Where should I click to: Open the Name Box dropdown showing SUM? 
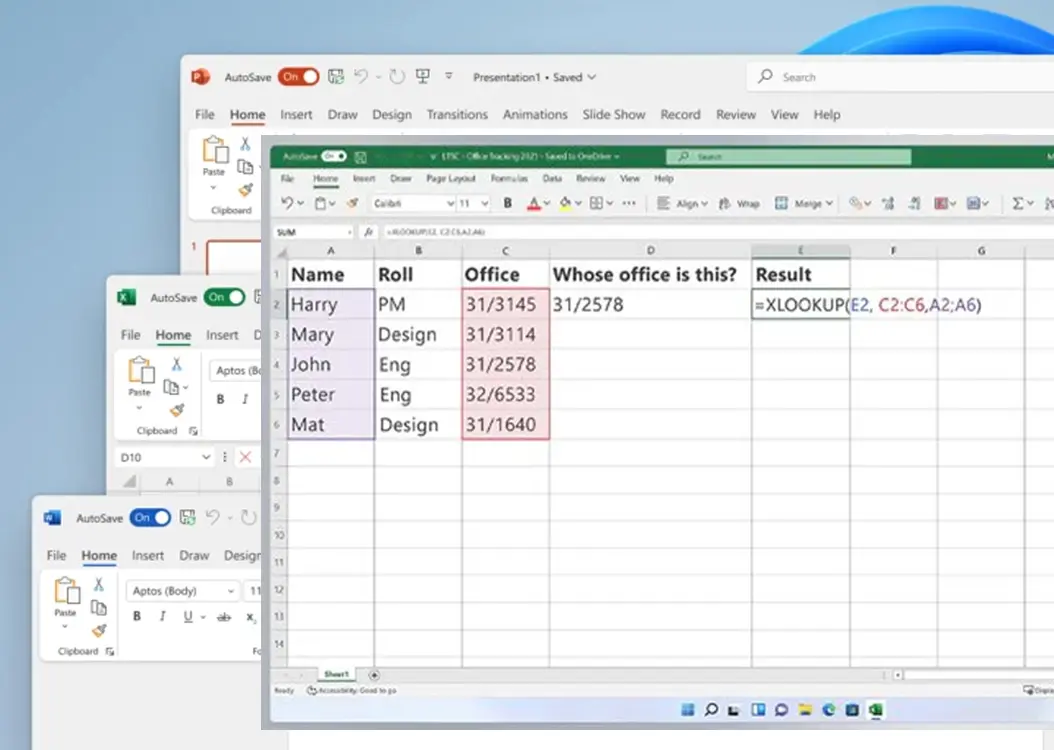(349, 231)
